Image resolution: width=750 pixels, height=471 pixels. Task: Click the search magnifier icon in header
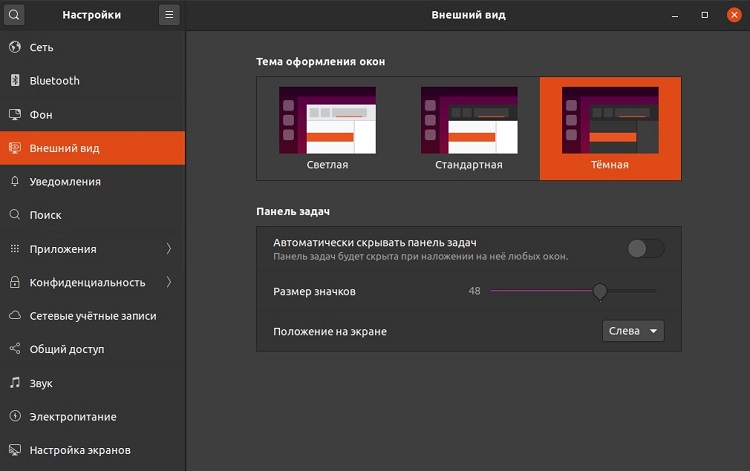[x=15, y=15]
